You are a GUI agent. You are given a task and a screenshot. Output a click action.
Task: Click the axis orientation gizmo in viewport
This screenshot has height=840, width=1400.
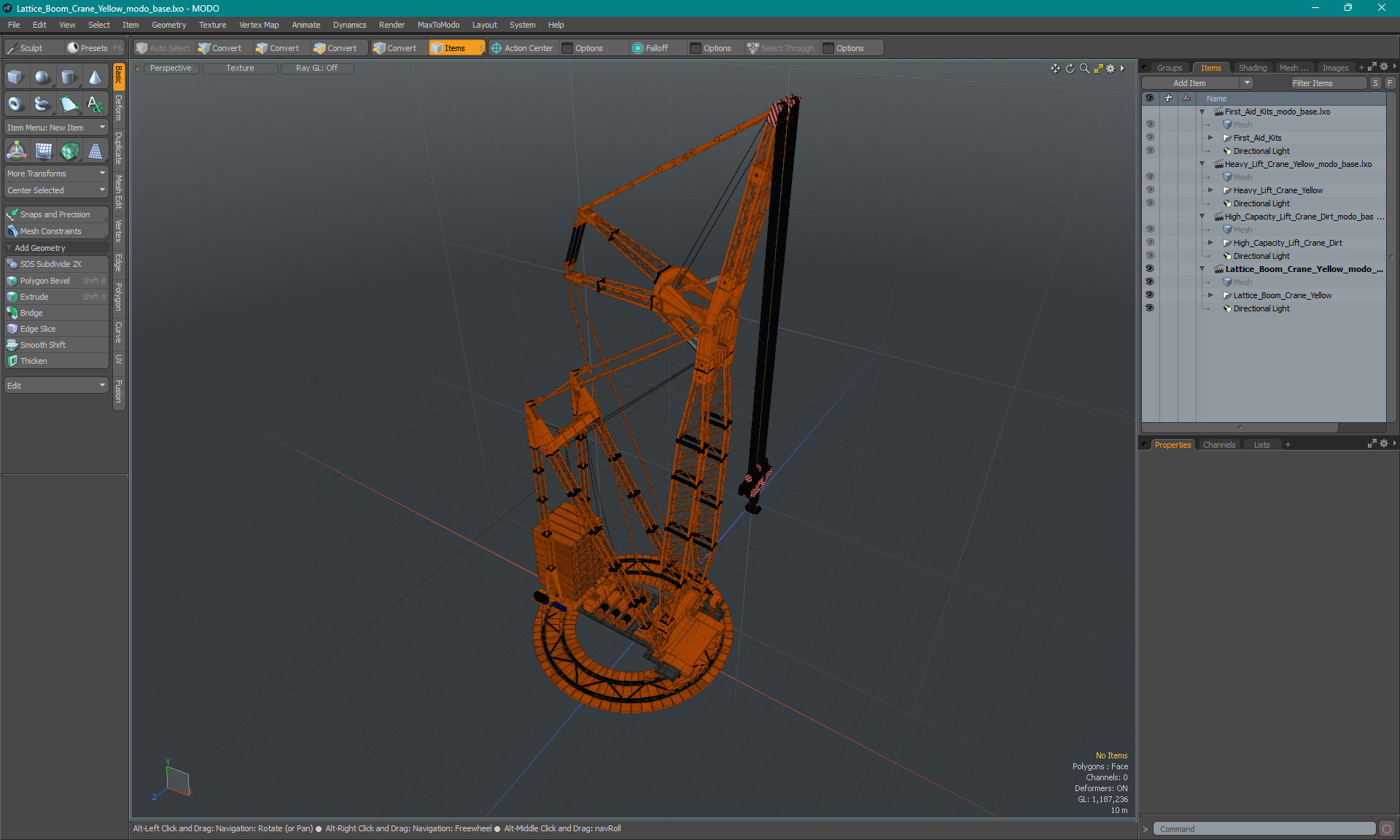coord(174,781)
